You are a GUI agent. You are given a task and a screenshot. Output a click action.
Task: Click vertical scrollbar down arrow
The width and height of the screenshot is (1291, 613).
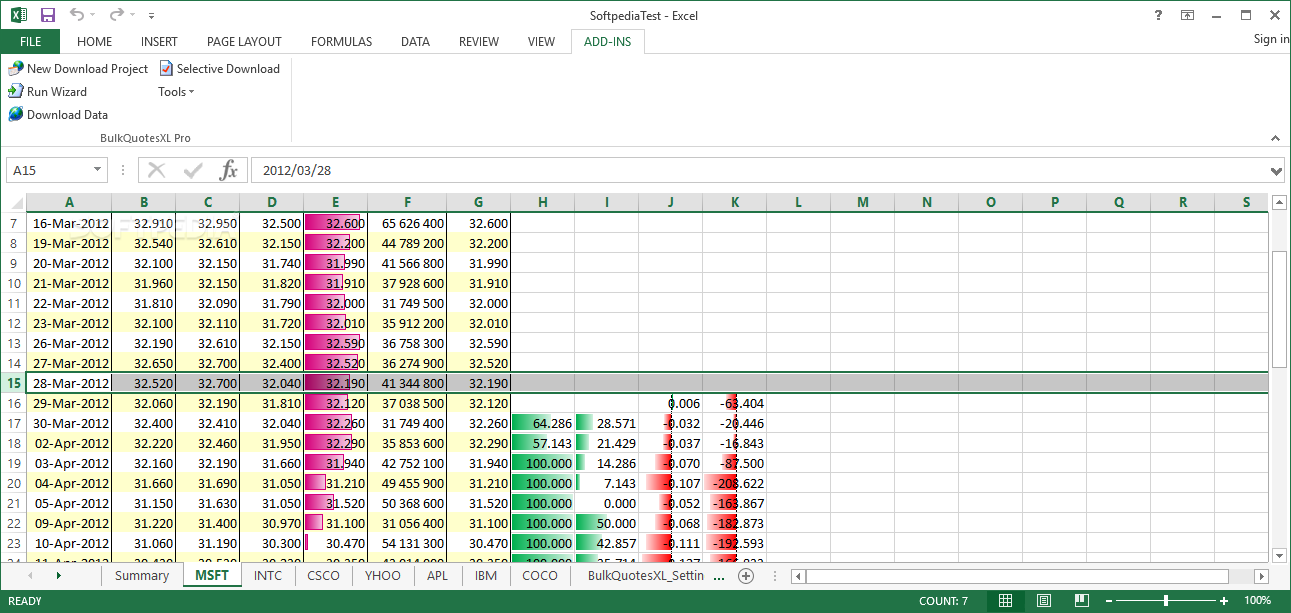[1279, 555]
